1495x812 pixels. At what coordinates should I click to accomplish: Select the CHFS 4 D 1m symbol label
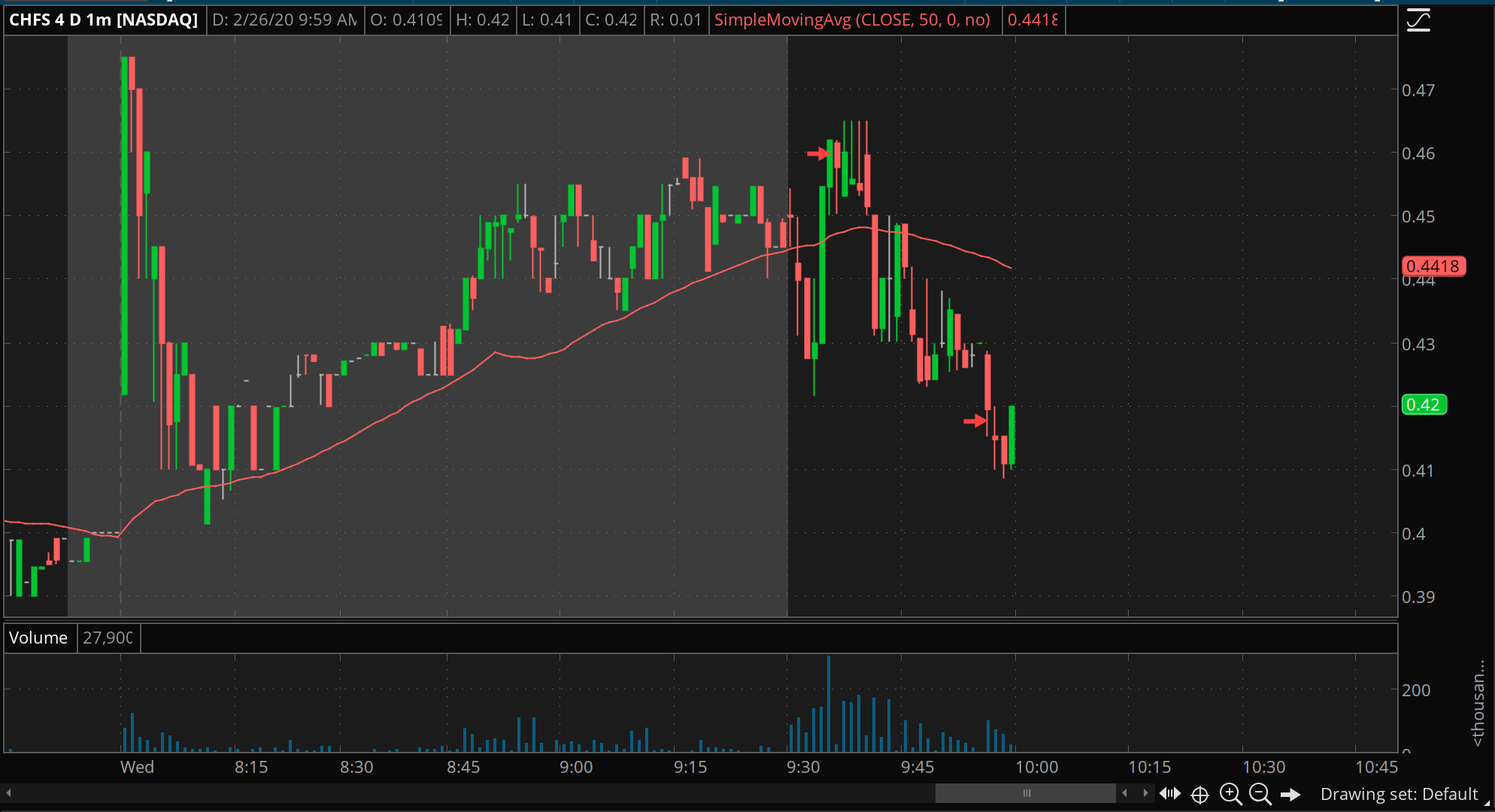pyautogui.click(x=104, y=20)
